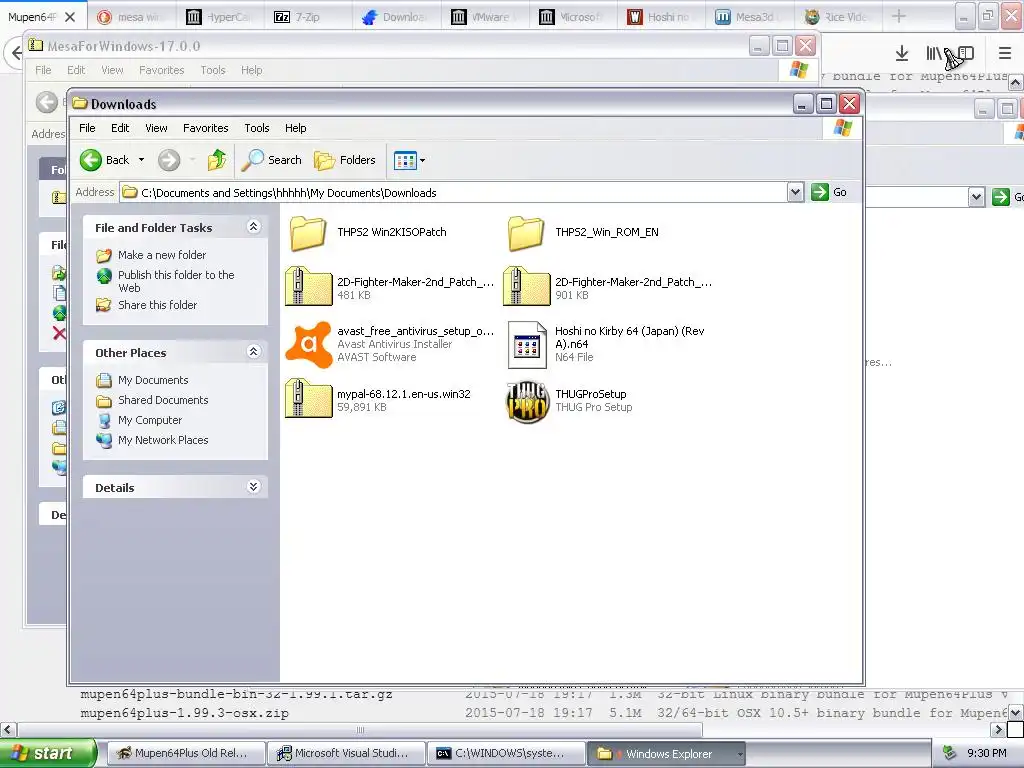The height and width of the screenshot is (768, 1024).
Task: Switch to the Rice Video browser tab
Action: (x=837, y=17)
